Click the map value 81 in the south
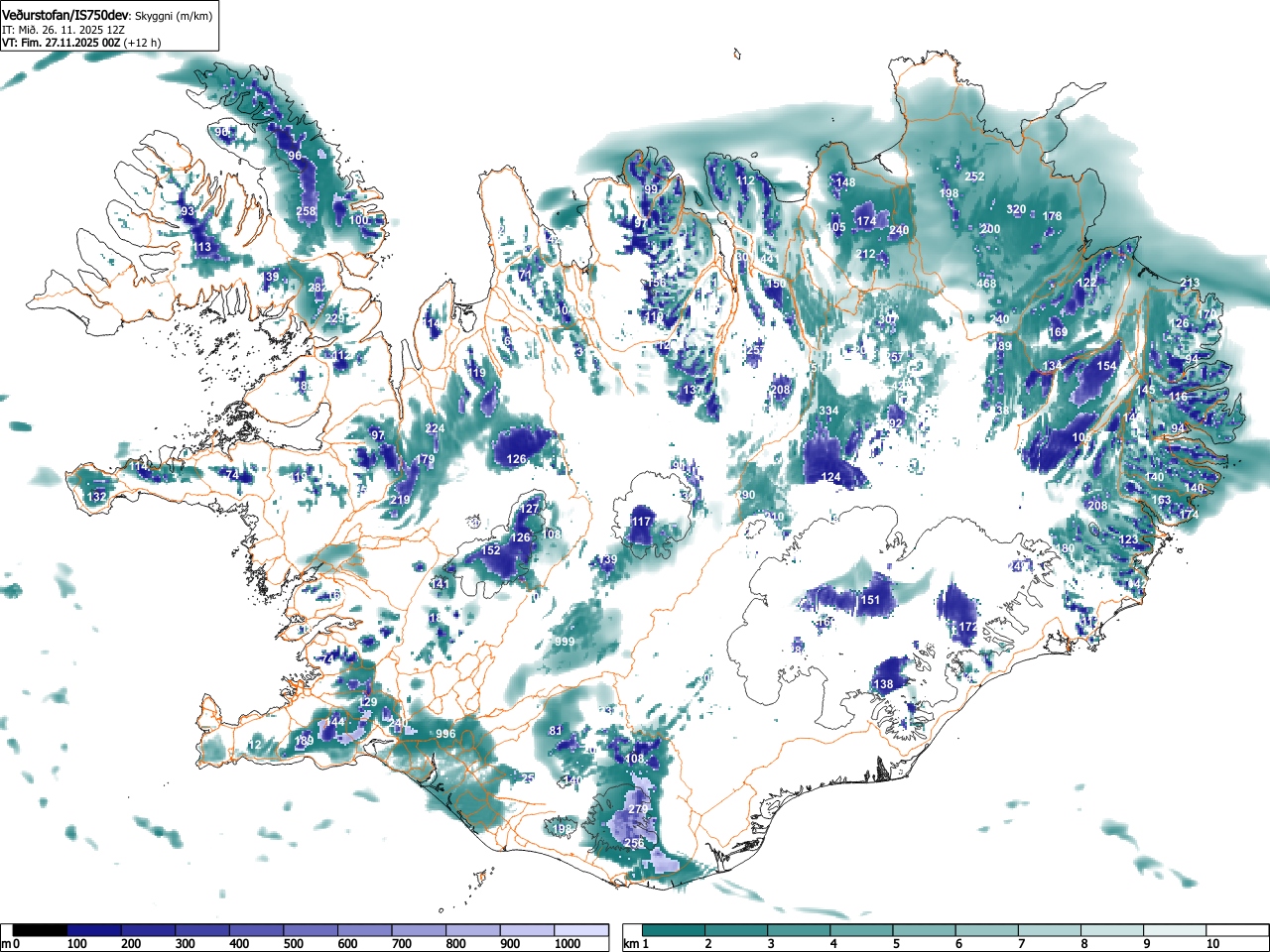Image resolution: width=1270 pixels, height=952 pixels. pyautogui.click(x=556, y=731)
